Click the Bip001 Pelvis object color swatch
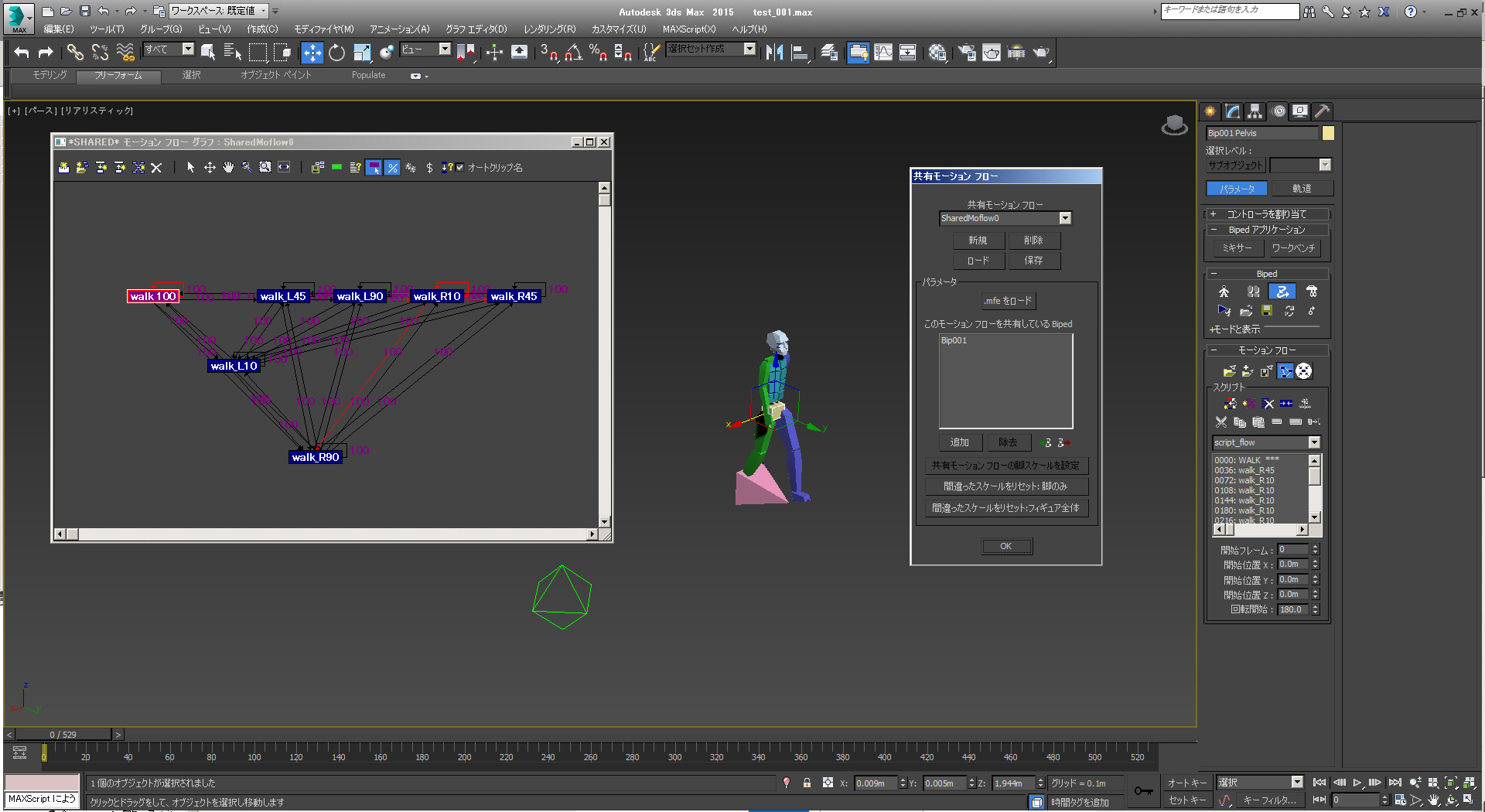The height and width of the screenshot is (812, 1485). (x=1328, y=133)
